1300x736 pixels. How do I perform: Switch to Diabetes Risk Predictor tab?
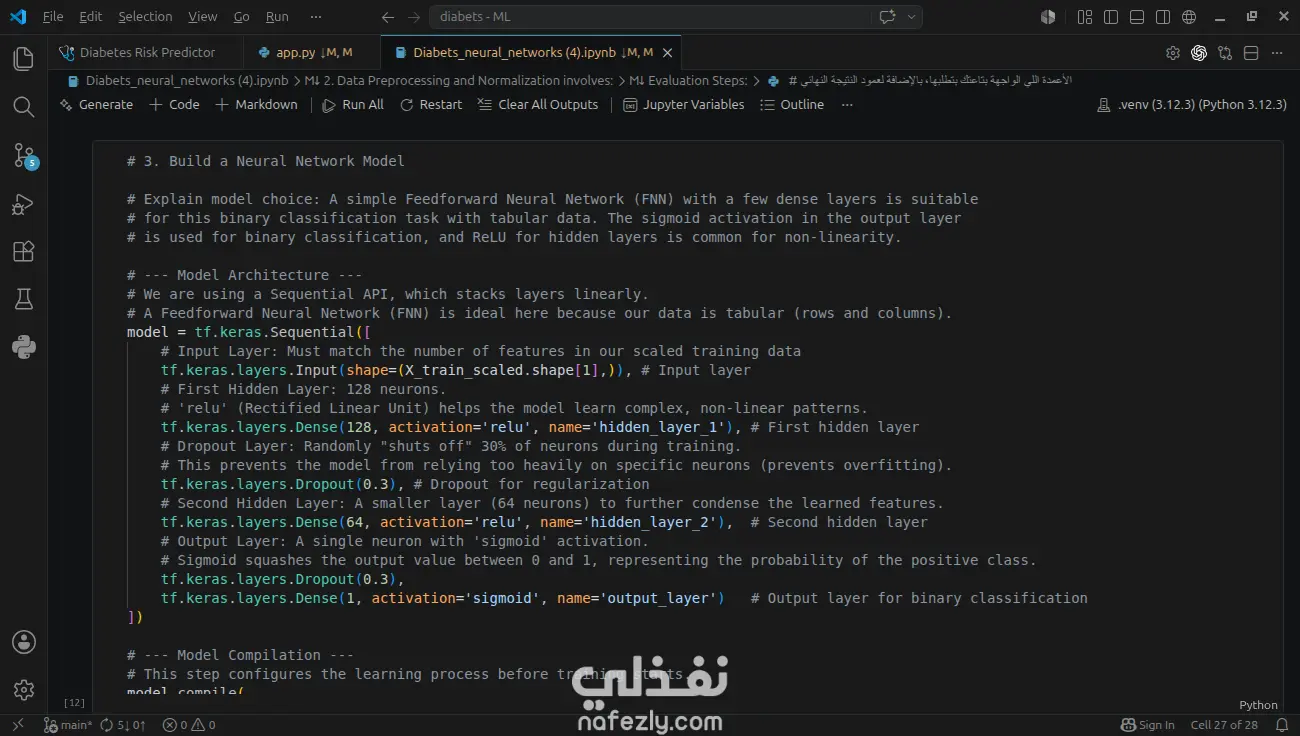pyautogui.click(x=146, y=52)
